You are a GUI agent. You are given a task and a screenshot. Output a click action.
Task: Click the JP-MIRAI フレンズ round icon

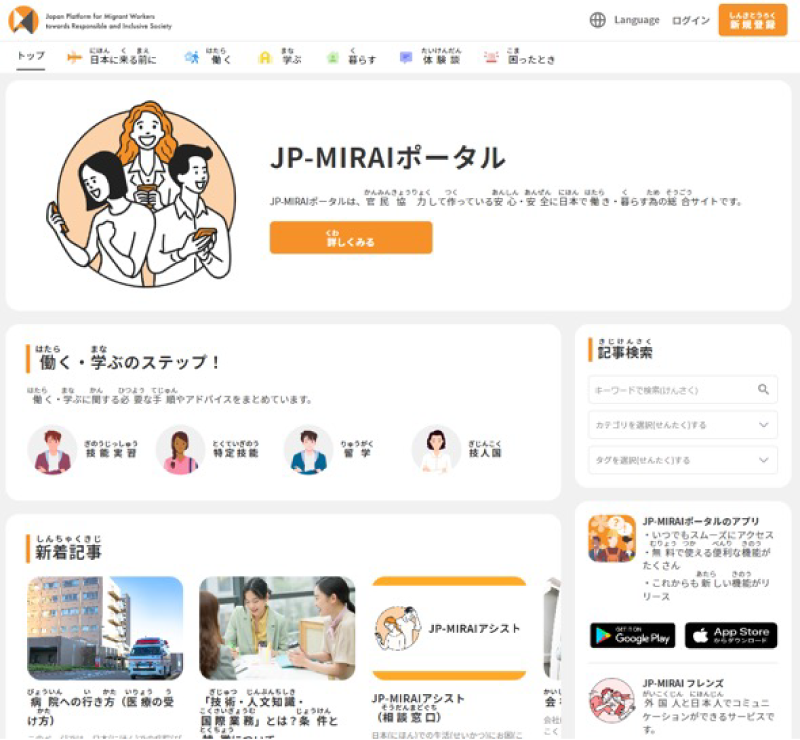[x=612, y=700]
